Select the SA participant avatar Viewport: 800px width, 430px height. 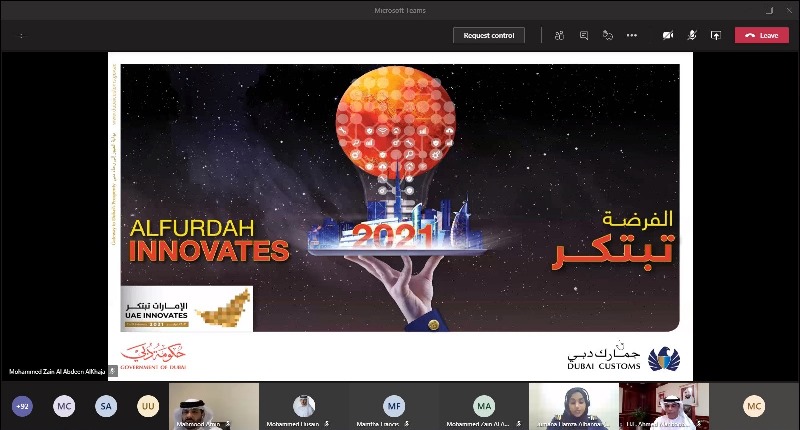(x=106, y=406)
